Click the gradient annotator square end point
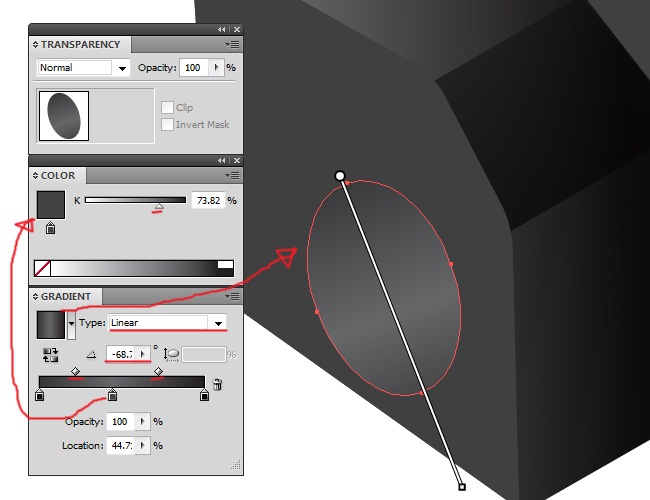 coord(462,487)
